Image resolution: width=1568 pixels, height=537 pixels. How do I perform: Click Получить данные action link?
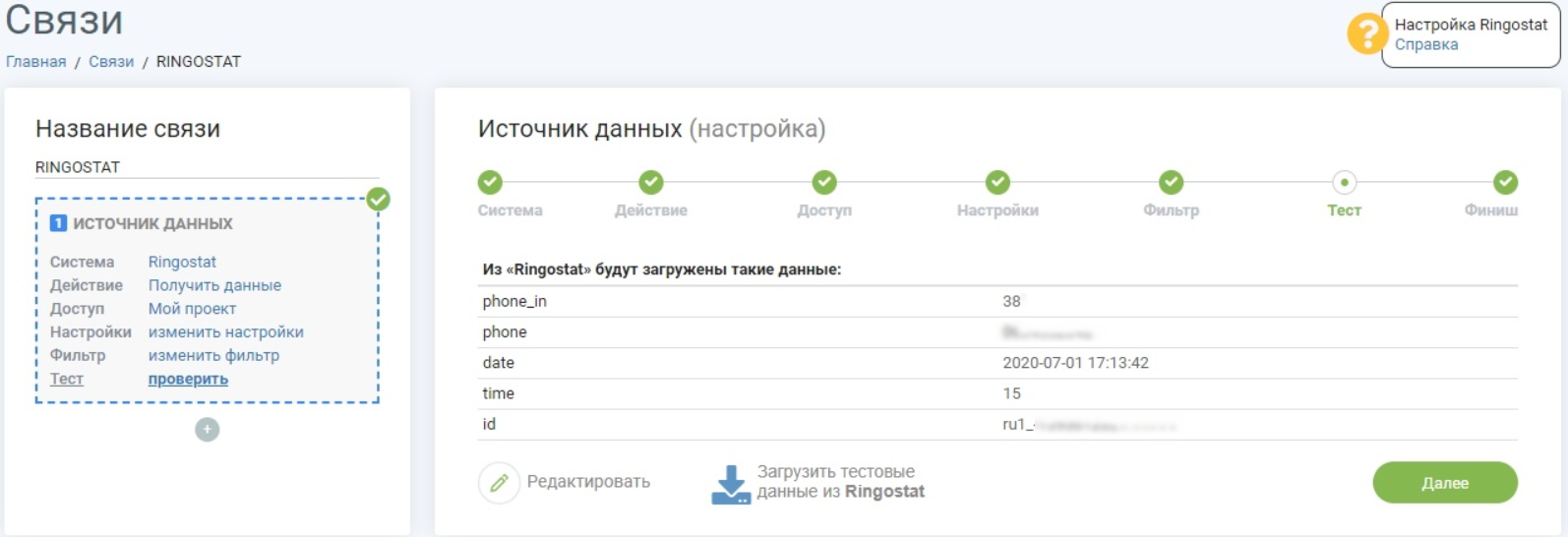coord(214,285)
